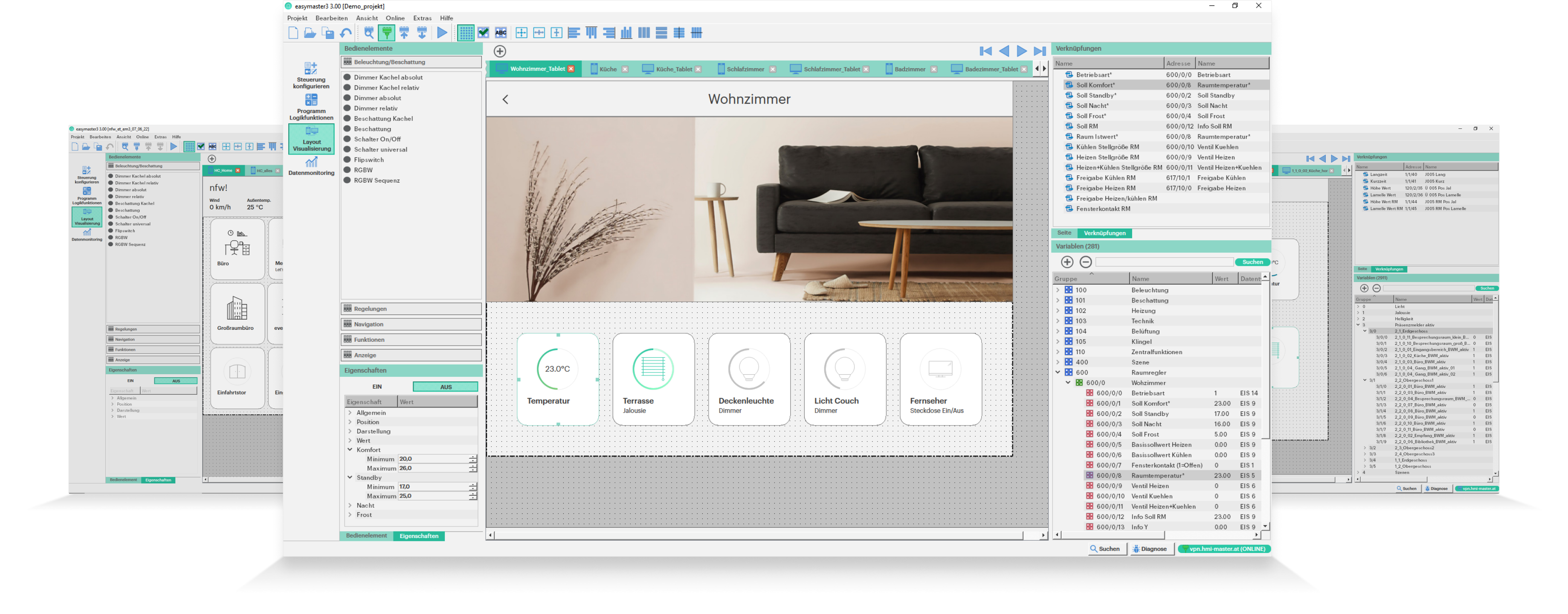Expand the Darstellung property group
Viewport: 1568px width, 614px height.
350,431
